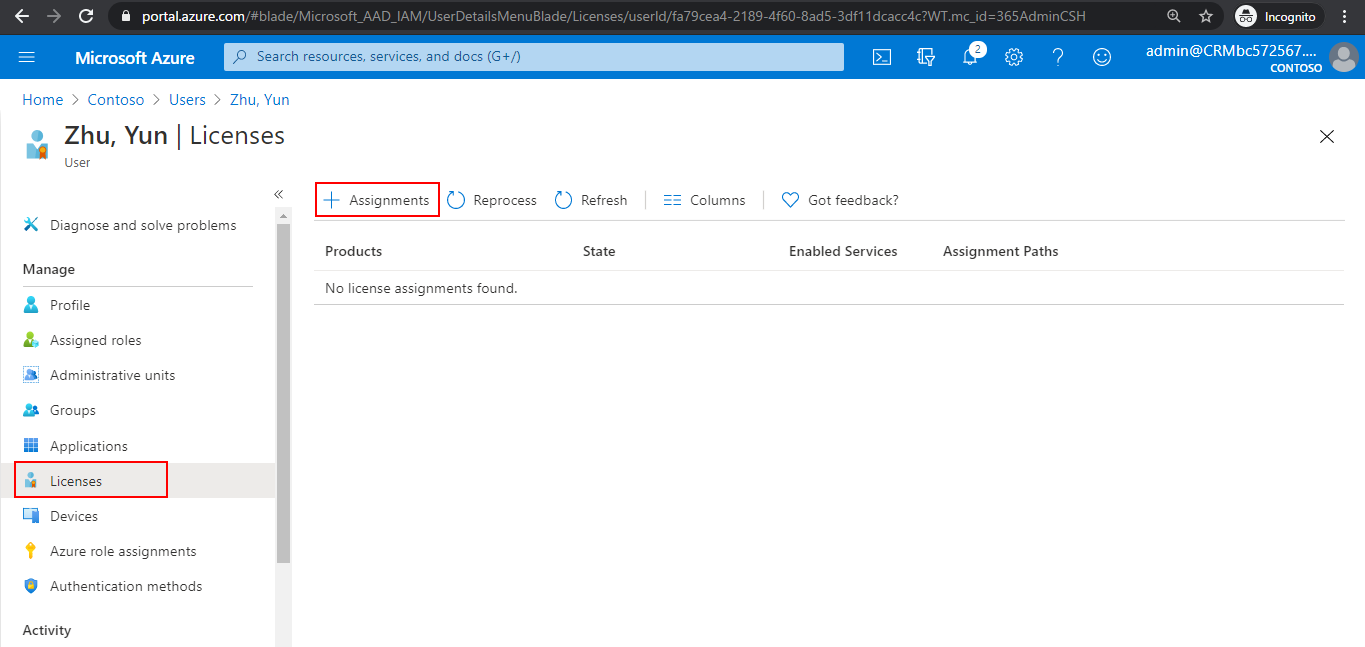Open the portal settings gear
The image size is (1365, 647).
click(x=1013, y=57)
